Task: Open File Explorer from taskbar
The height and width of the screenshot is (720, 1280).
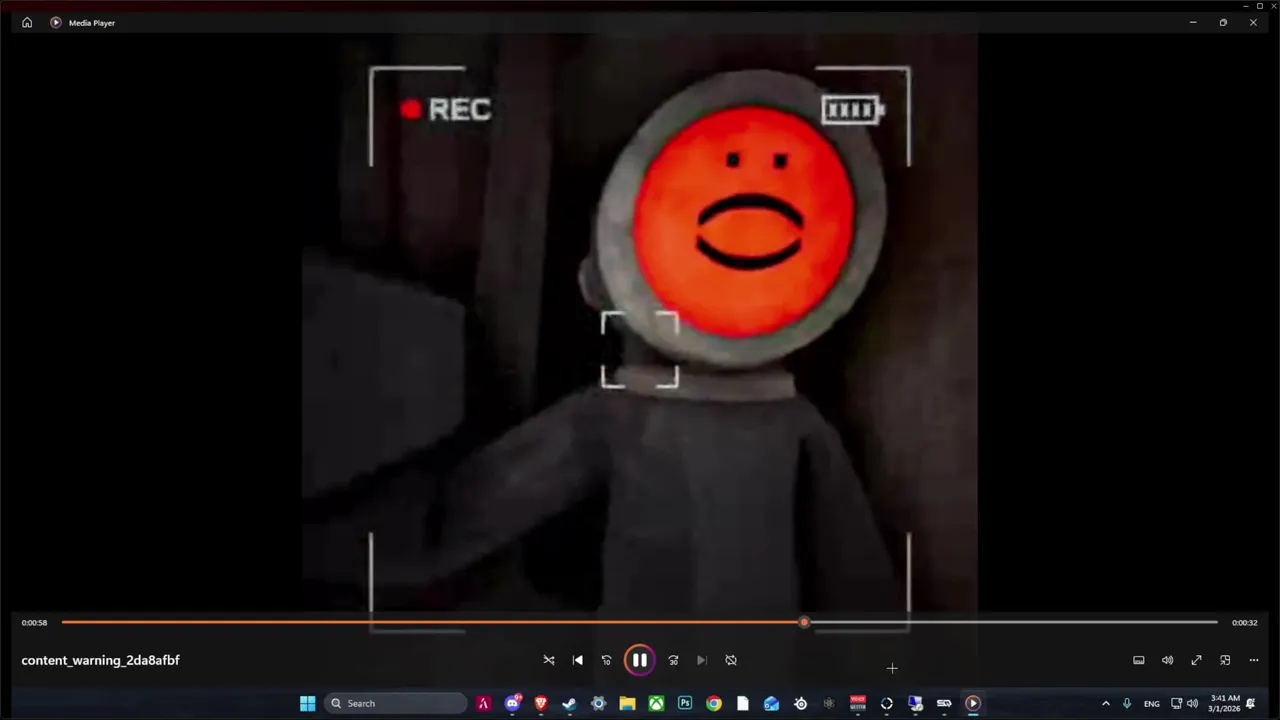Action: pos(627,703)
